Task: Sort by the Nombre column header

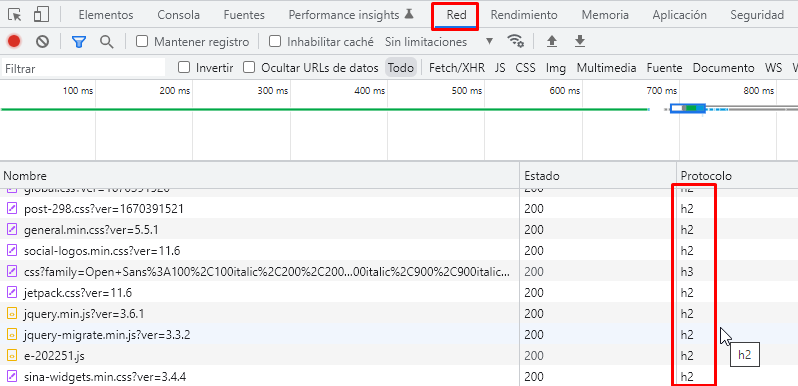Action: (260, 176)
